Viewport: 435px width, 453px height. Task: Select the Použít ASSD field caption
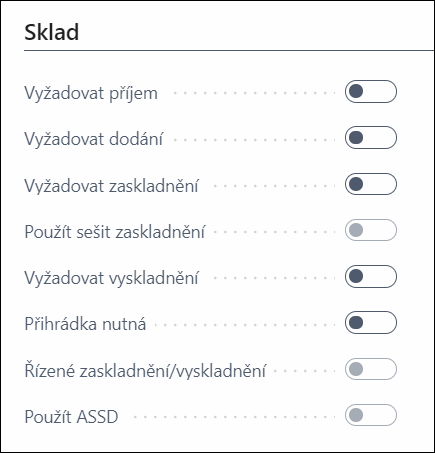(71, 417)
